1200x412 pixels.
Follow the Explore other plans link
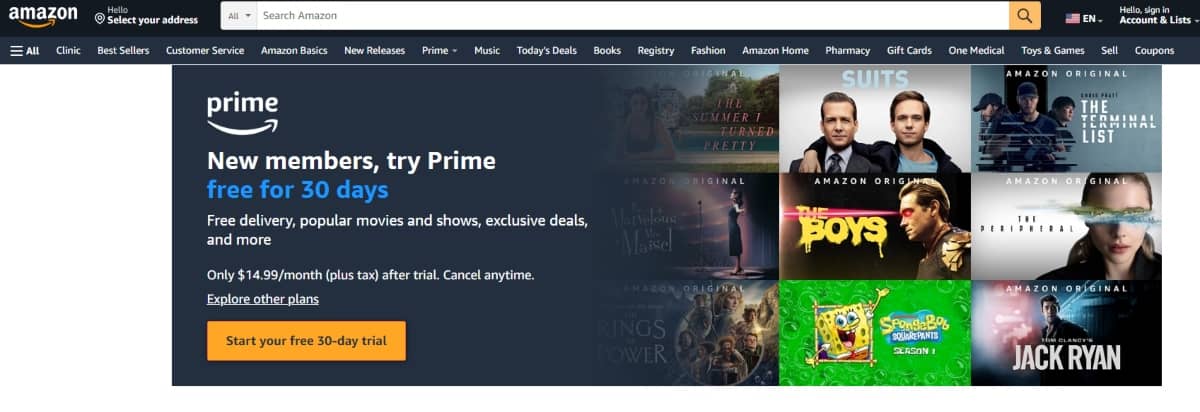pos(263,299)
